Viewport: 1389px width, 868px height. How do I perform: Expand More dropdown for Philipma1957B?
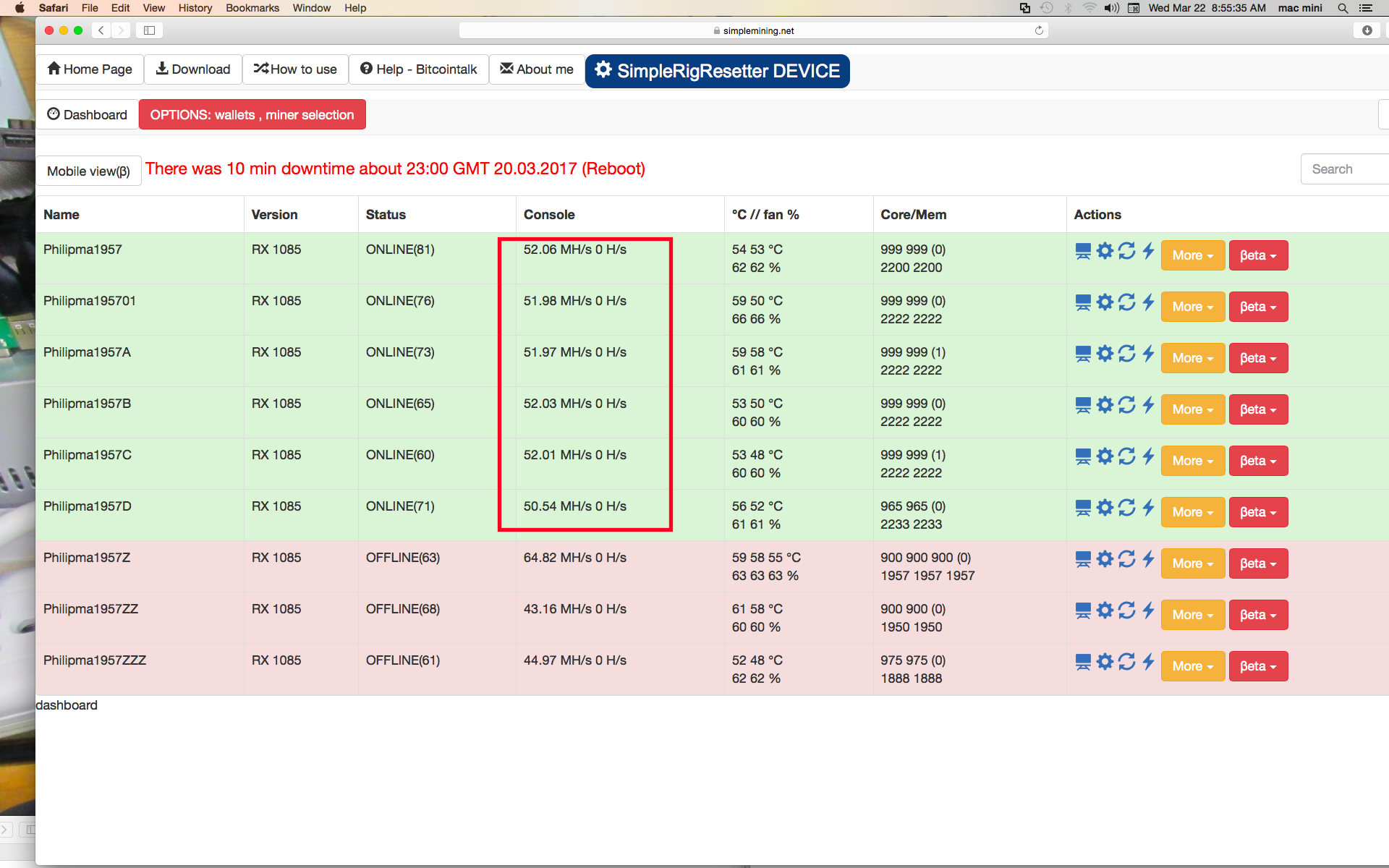point(1193,409)
